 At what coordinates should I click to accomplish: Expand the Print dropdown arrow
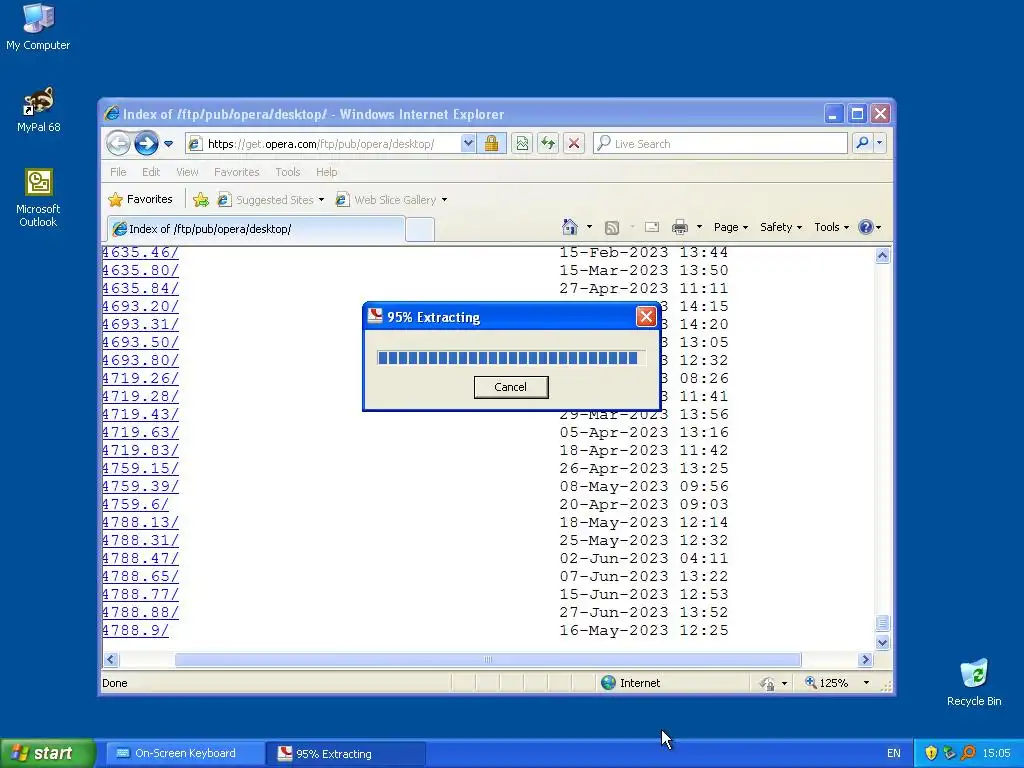coord(699,227)
